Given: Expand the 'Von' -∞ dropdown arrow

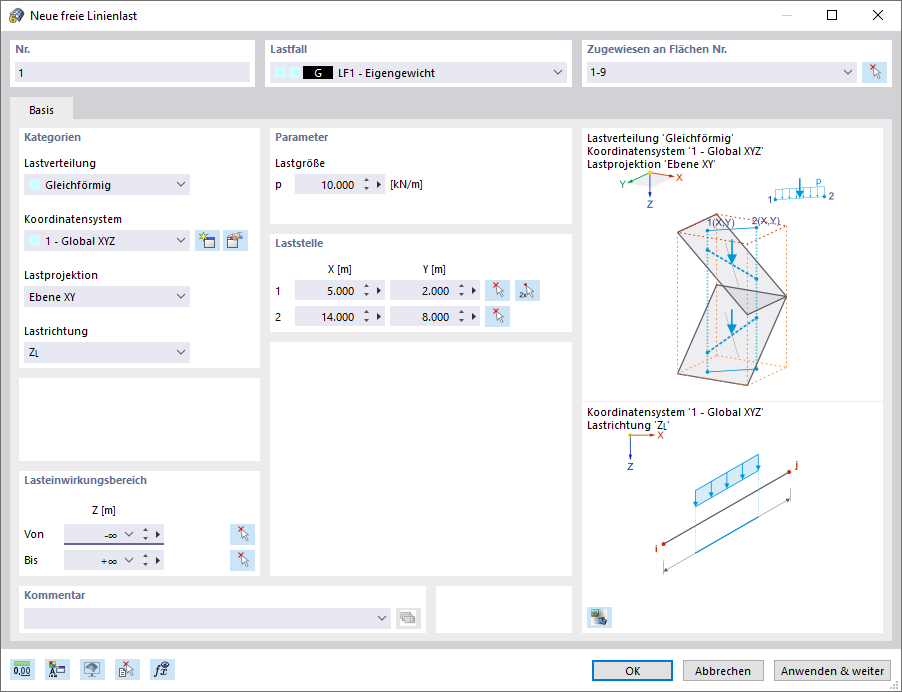Looking at the screenshot, I should pyautogui.click(x=129, y=534).
